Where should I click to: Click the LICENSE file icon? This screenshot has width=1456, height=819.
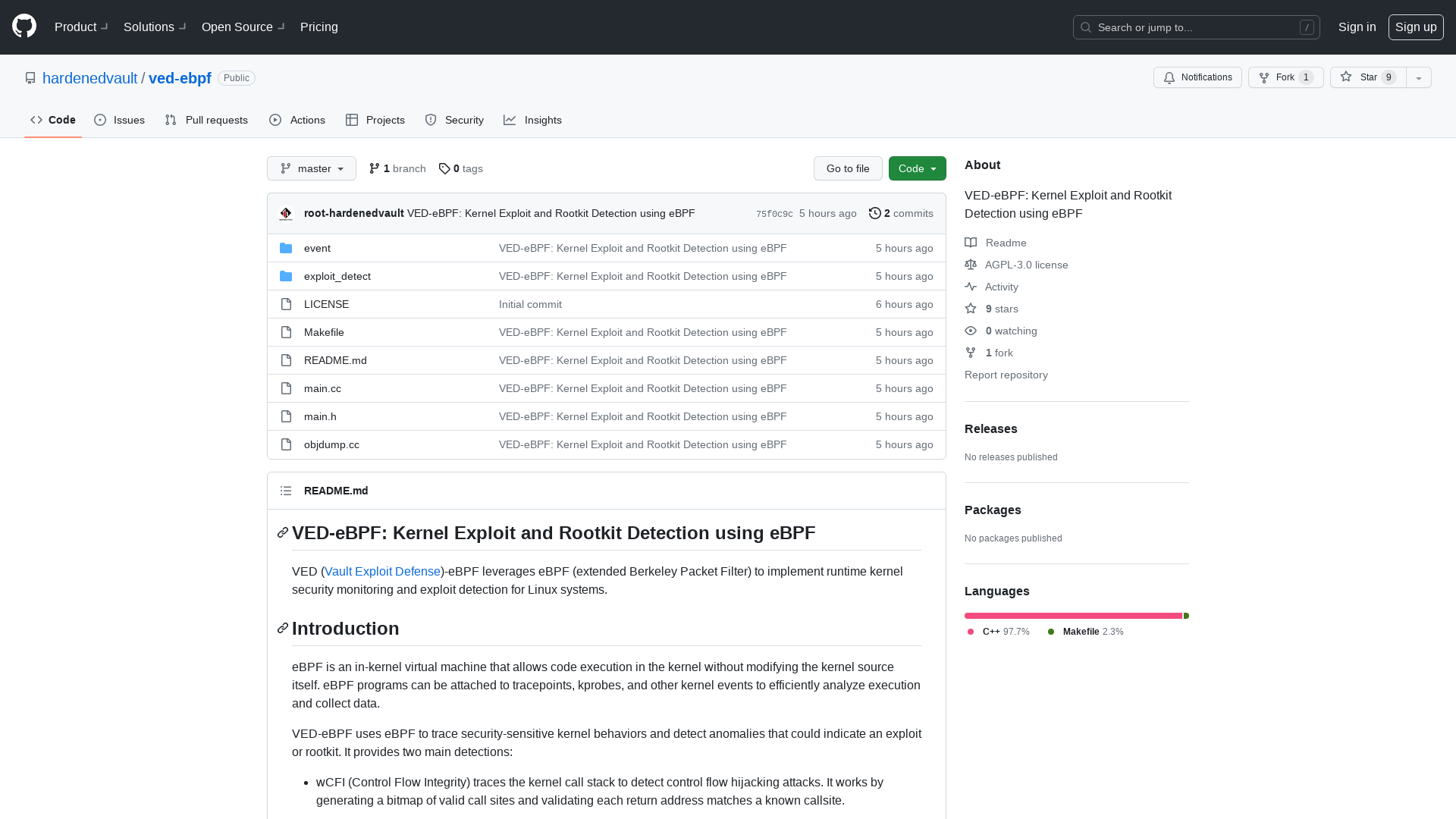(286, 304)
